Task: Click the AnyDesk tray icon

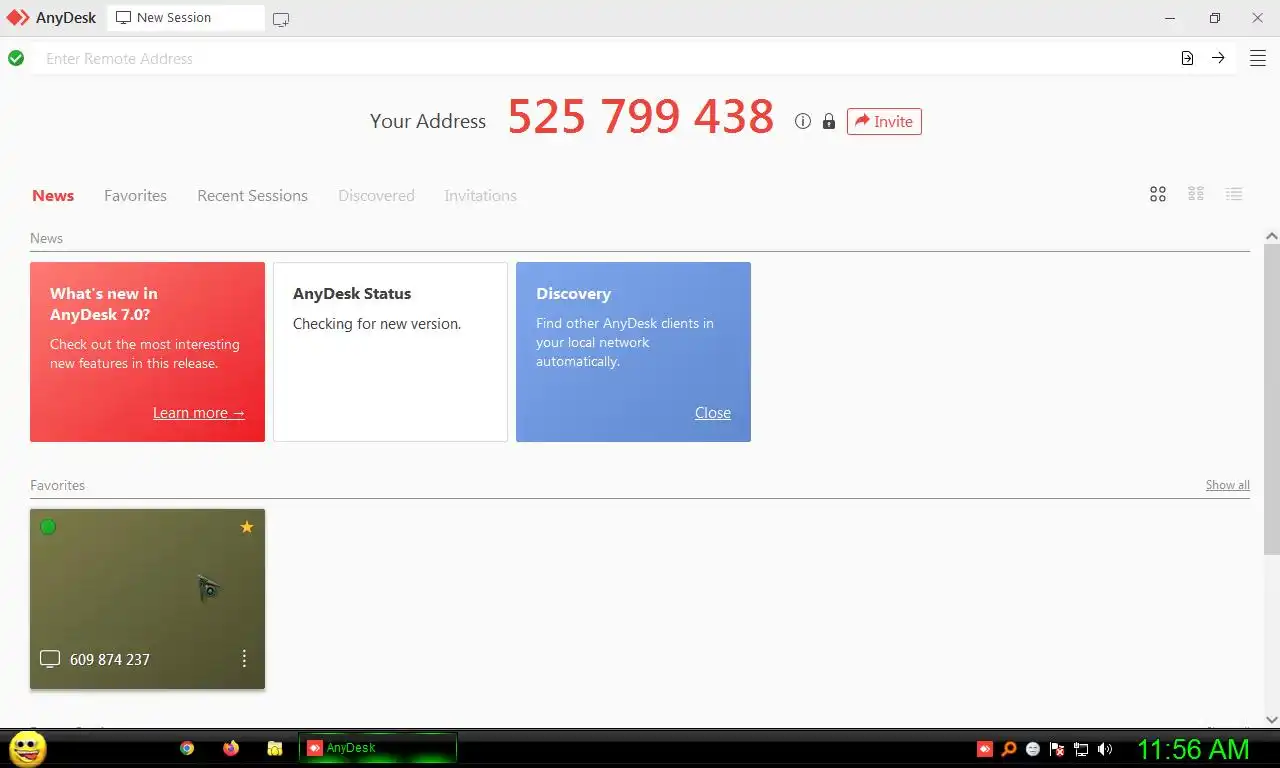Action: [985, 748]
